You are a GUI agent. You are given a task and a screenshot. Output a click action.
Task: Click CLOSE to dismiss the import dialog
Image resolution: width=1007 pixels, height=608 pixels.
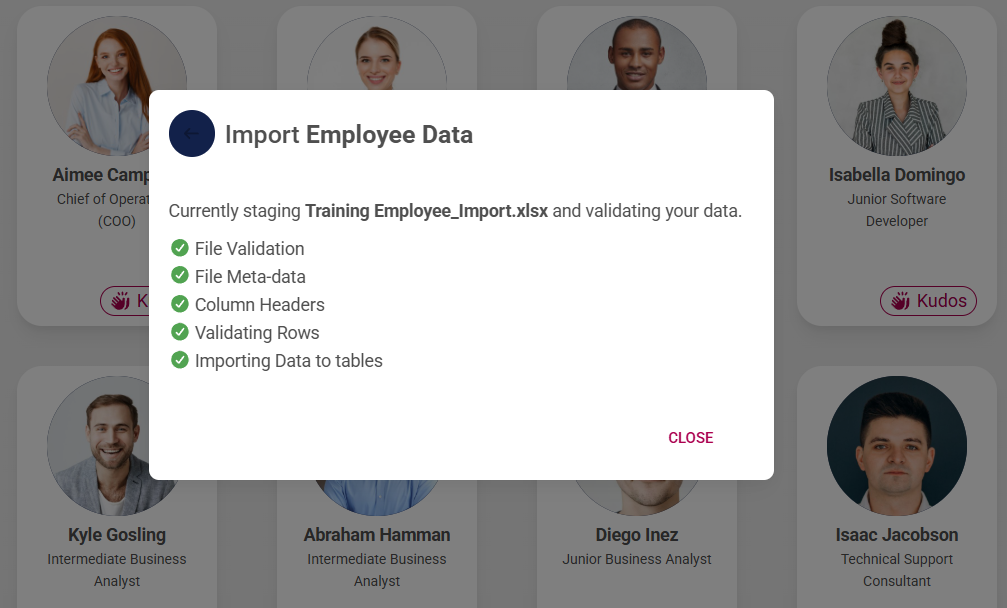[x=690, y=437]
